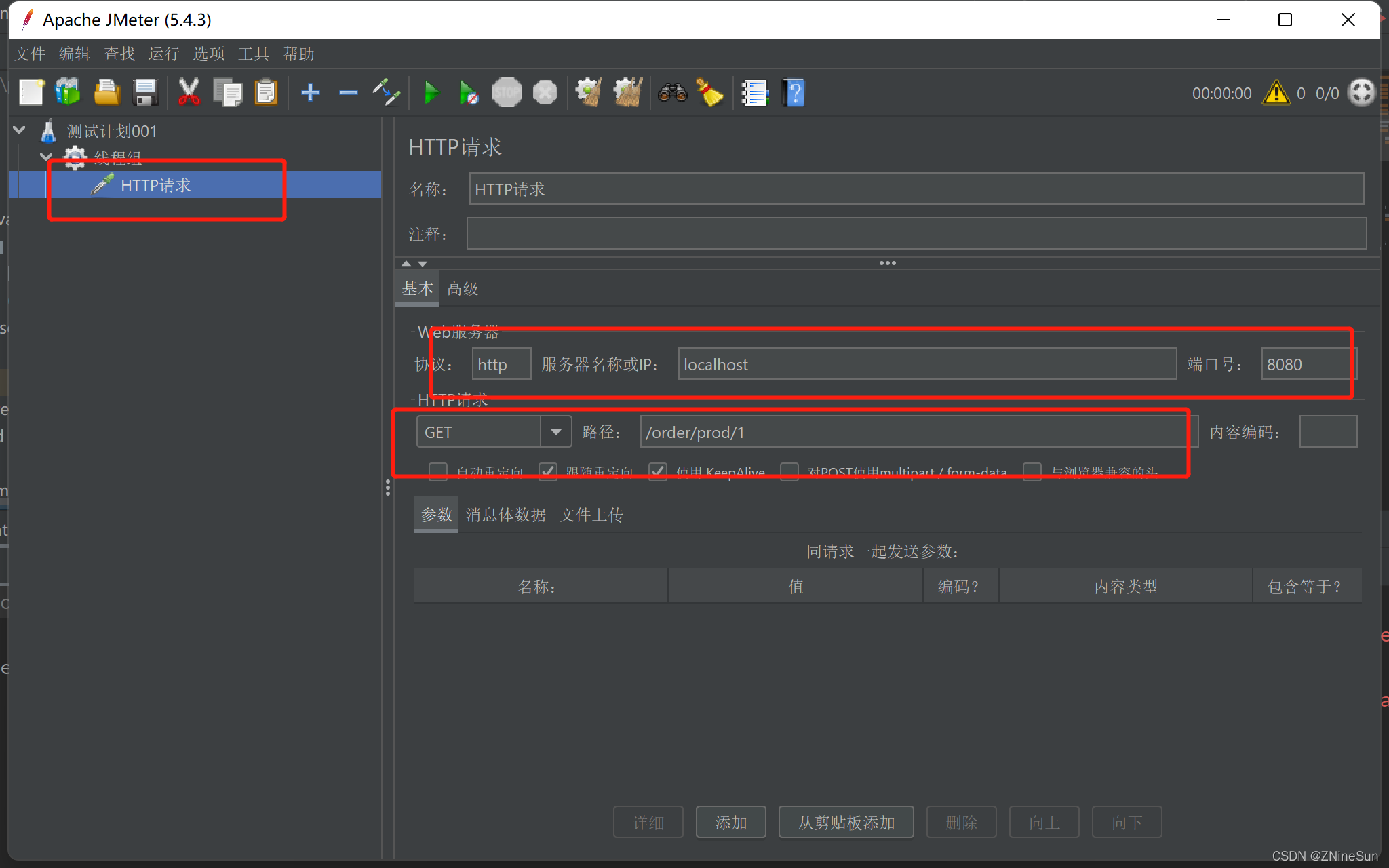Image resolution: width=1389 pixels, height=868 pixels.
Task: Open the 查找 menu
Action: pyautogui.click(x=119, y=54)
